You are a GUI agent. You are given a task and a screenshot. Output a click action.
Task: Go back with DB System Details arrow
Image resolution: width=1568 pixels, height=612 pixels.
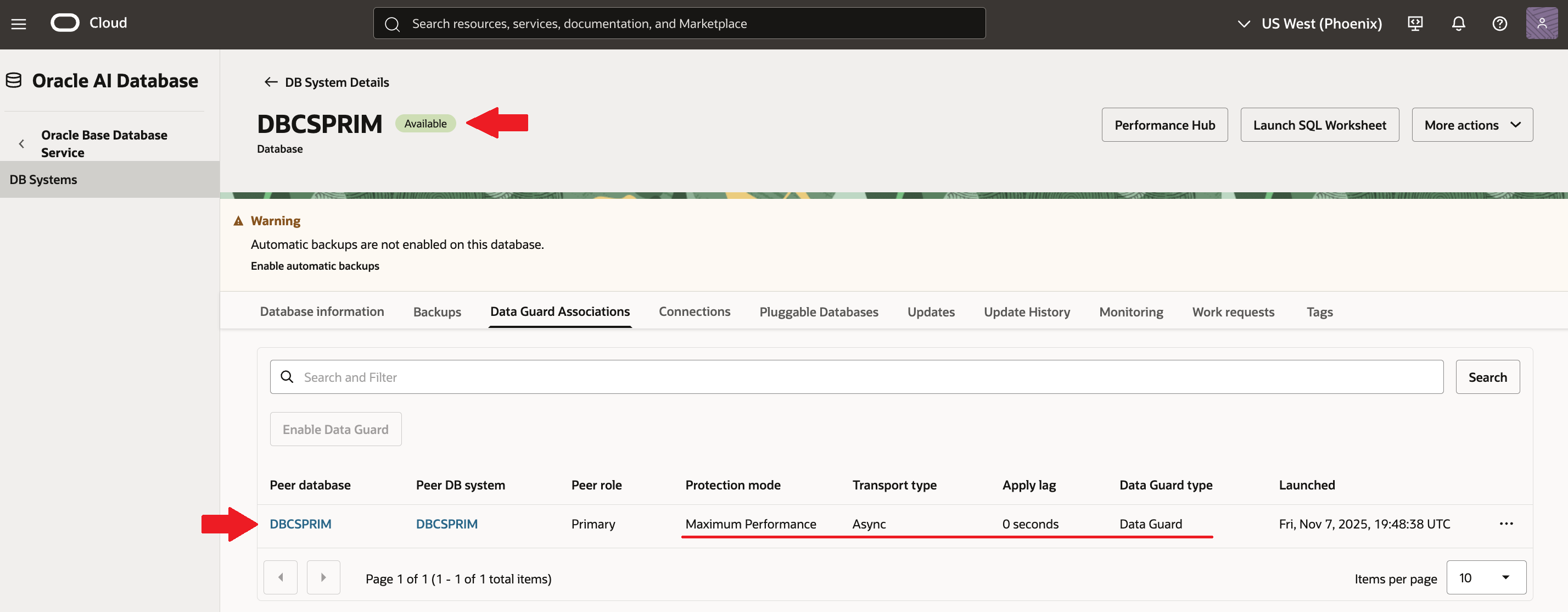[271, 82]
